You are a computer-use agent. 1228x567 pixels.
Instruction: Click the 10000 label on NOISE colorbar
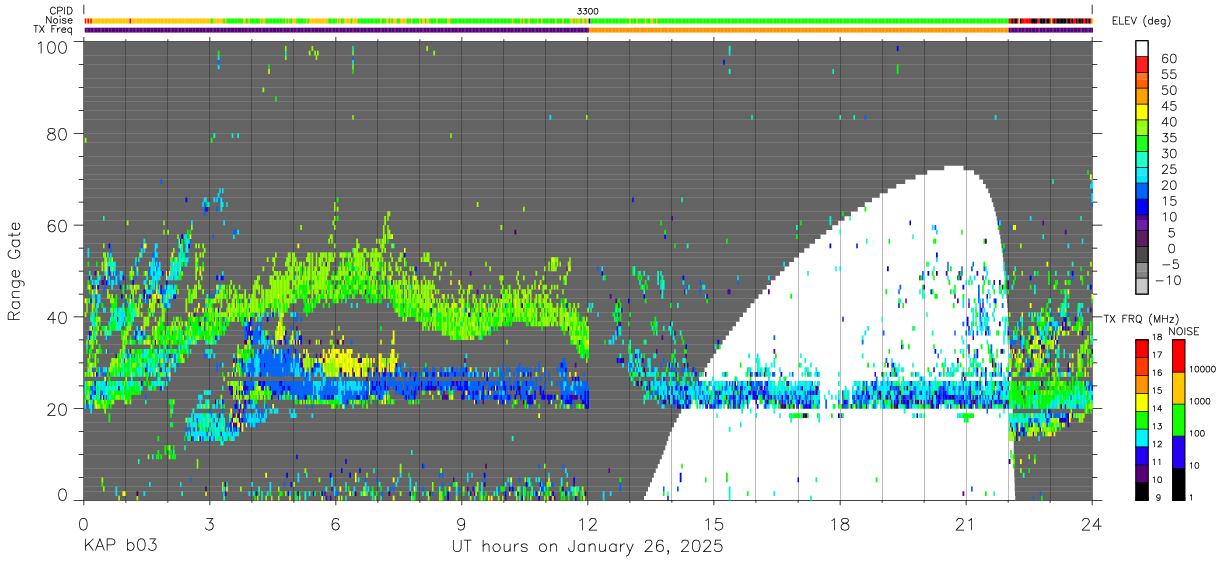1202,370
